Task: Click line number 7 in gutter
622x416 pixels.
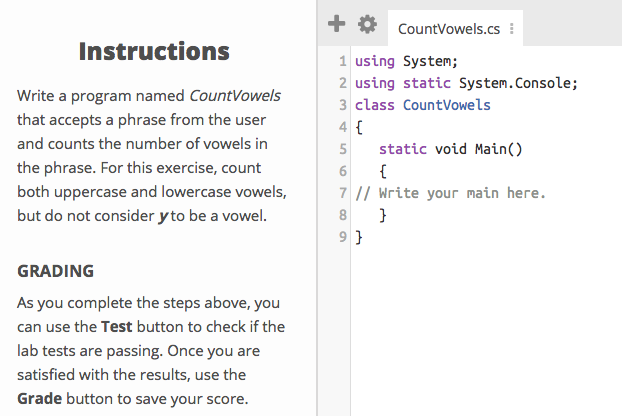Action: coord(343,193)
